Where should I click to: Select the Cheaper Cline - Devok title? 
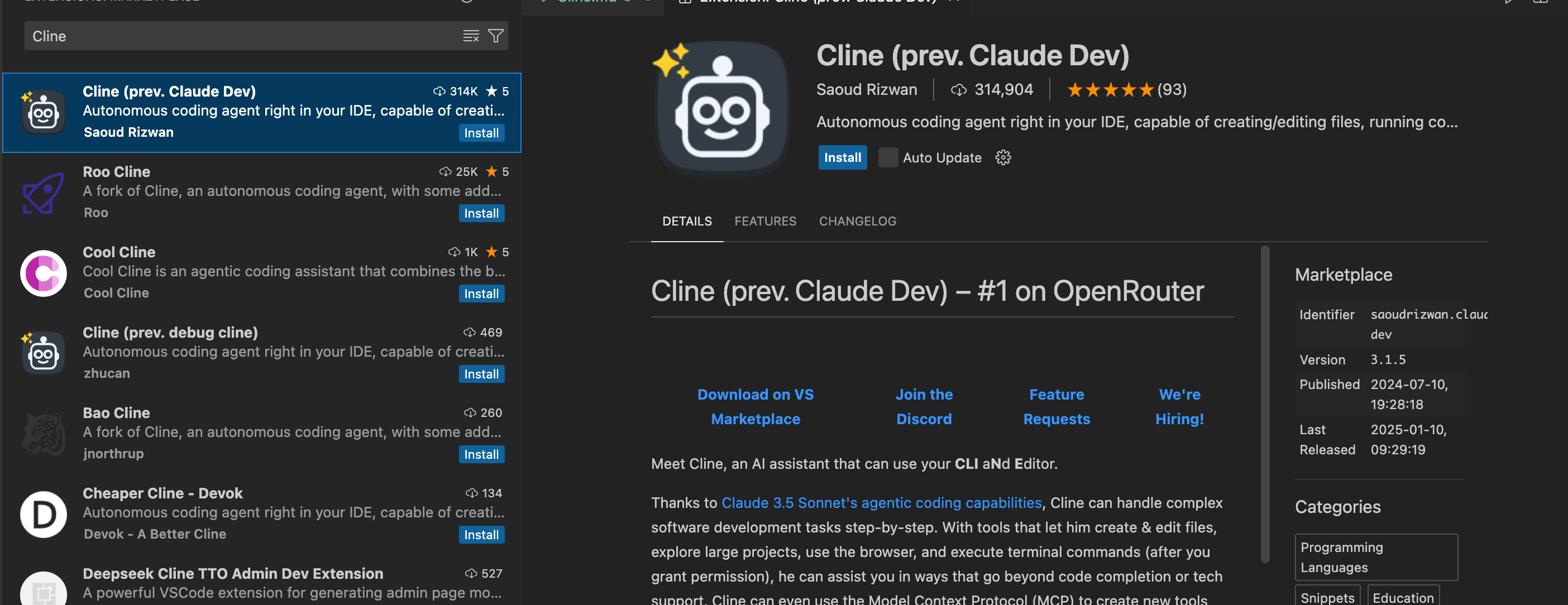coord(162,493)
